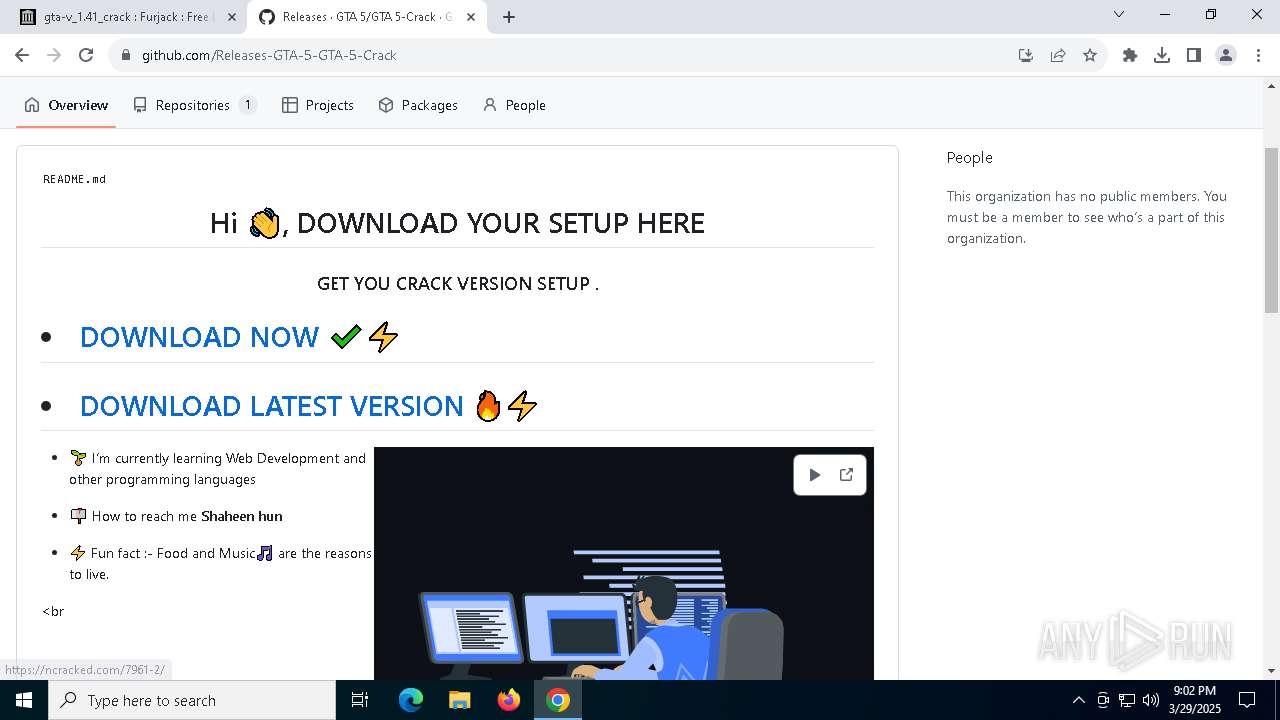Click the browser forward arrow
This screenshot has width=1280, height=720.
(54, 55)
